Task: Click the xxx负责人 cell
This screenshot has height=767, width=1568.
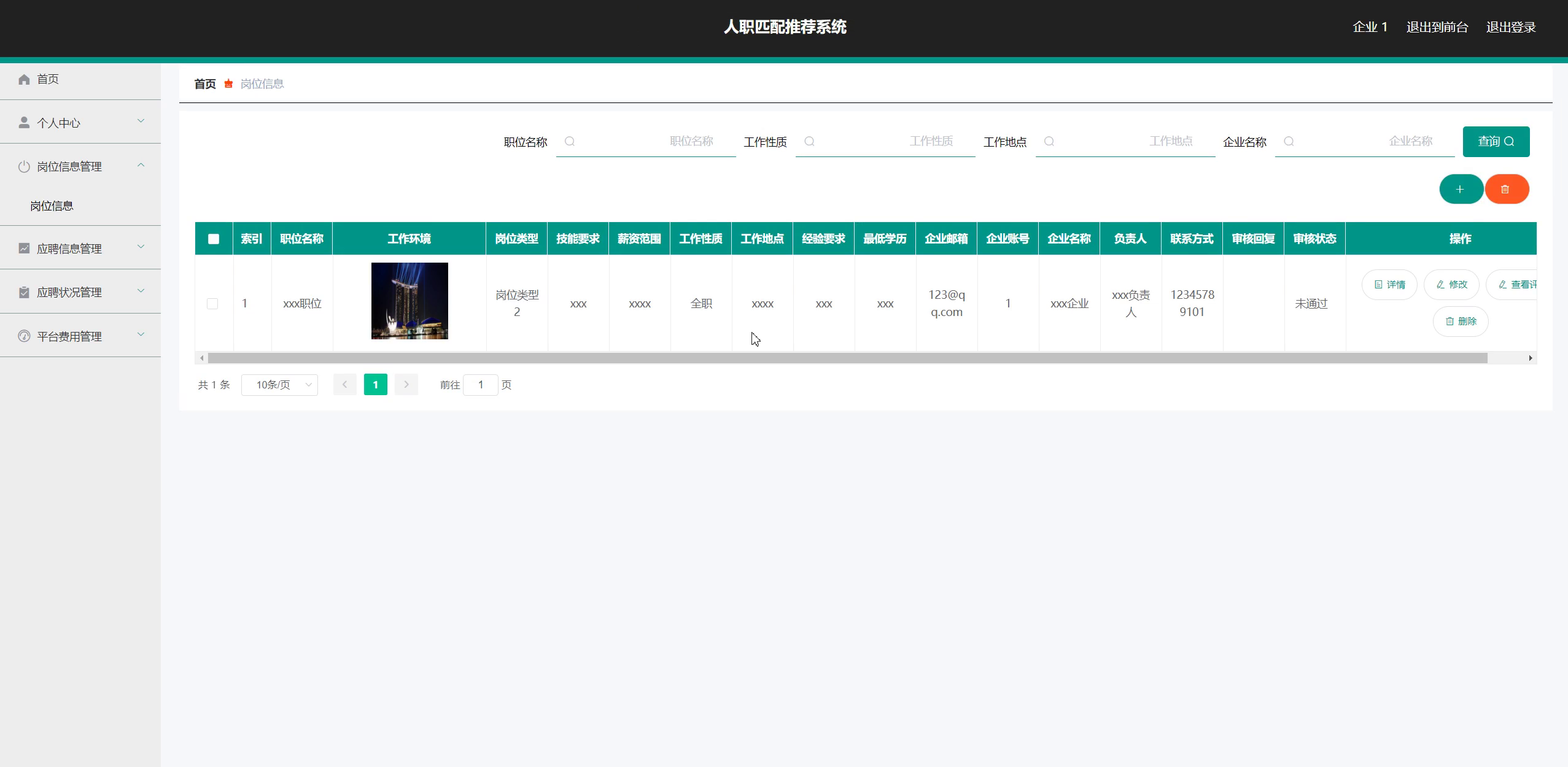Action: (1131, 303)
